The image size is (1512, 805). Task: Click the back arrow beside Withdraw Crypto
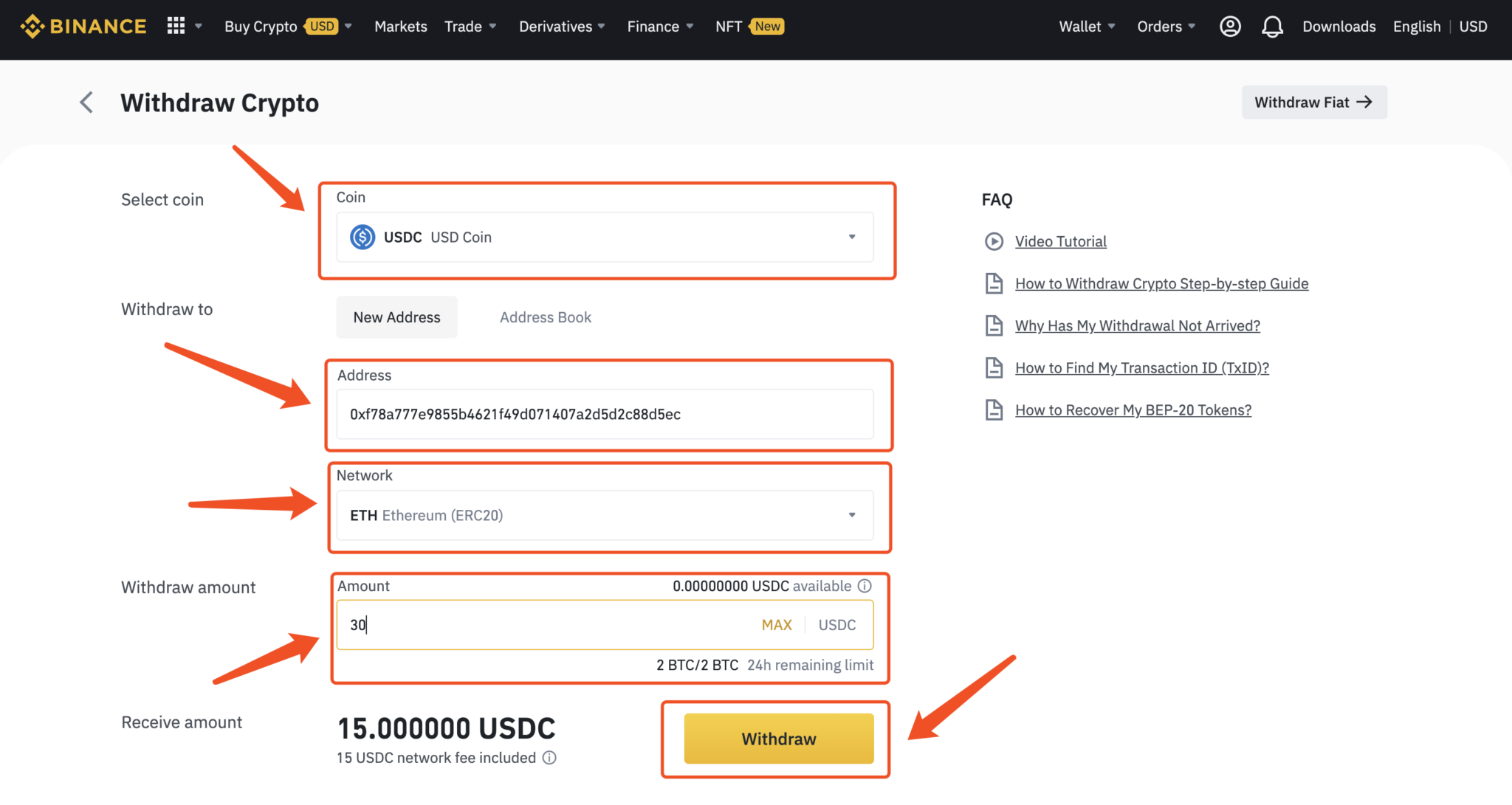coord(86,102)
